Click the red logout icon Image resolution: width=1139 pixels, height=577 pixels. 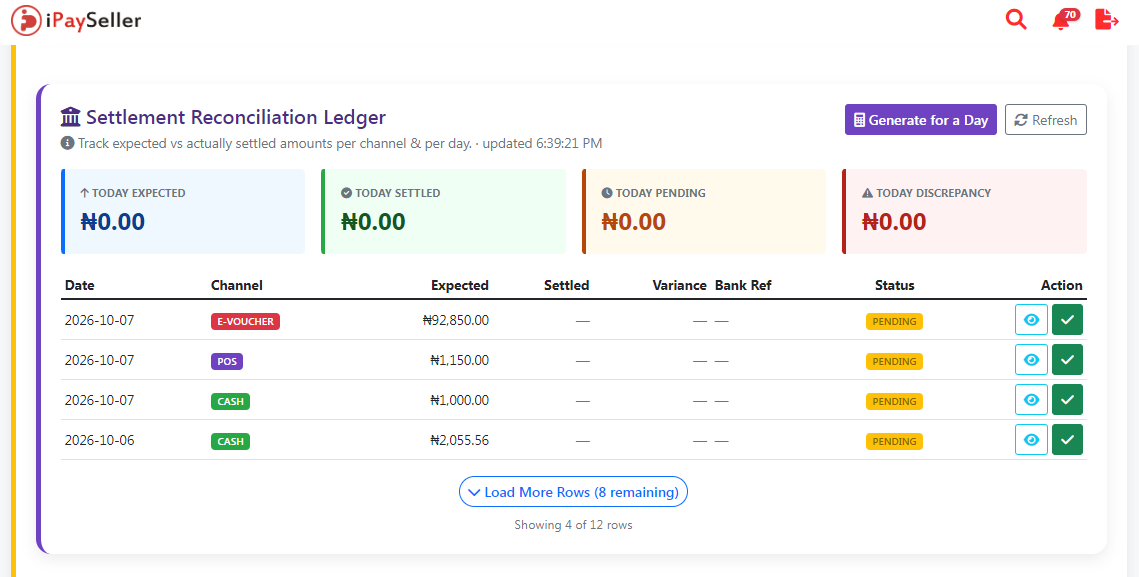pyautogui.click(x=1106, y=20)
